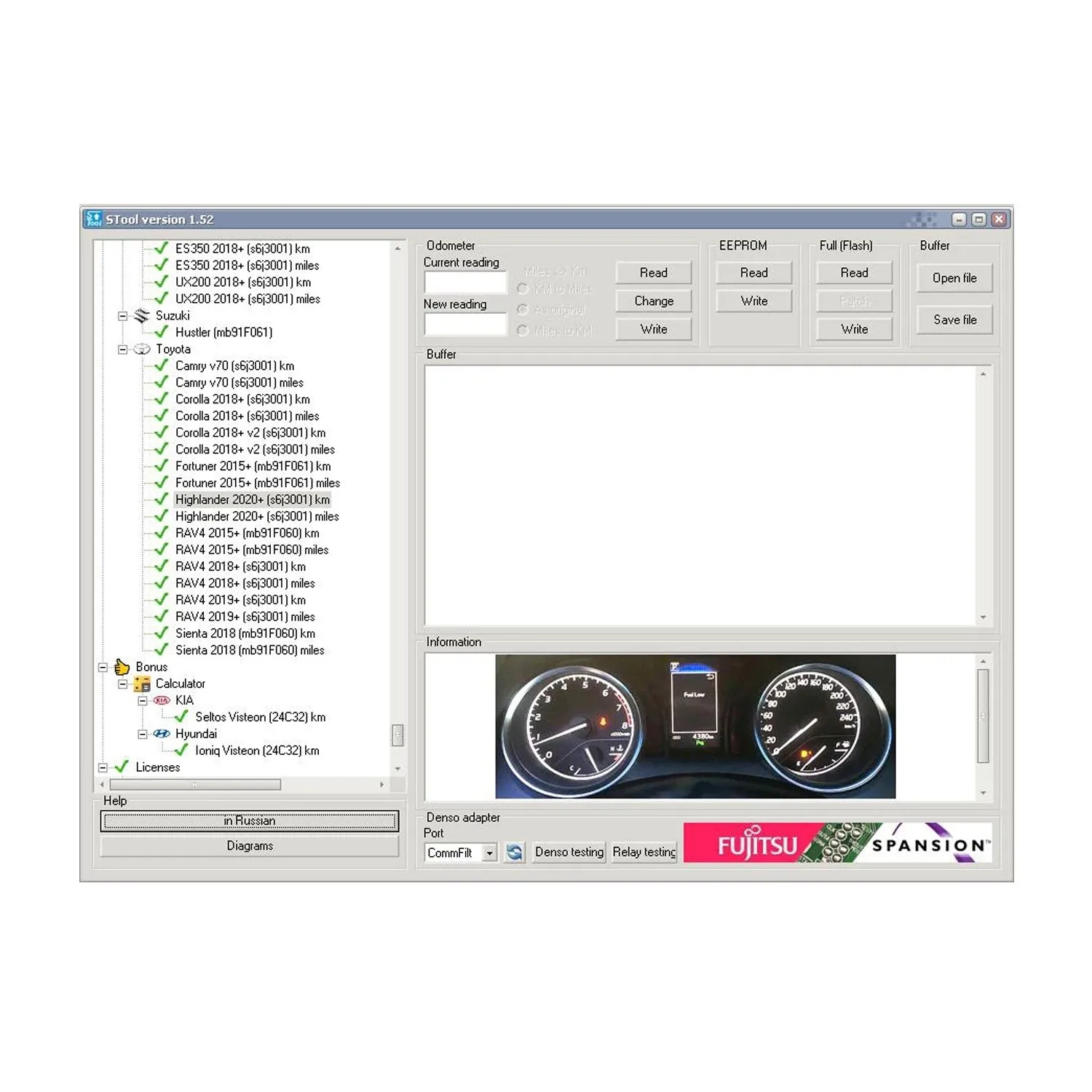
Task: Select the Calculator icon in the tree
Action: click(x=141, y=683)
